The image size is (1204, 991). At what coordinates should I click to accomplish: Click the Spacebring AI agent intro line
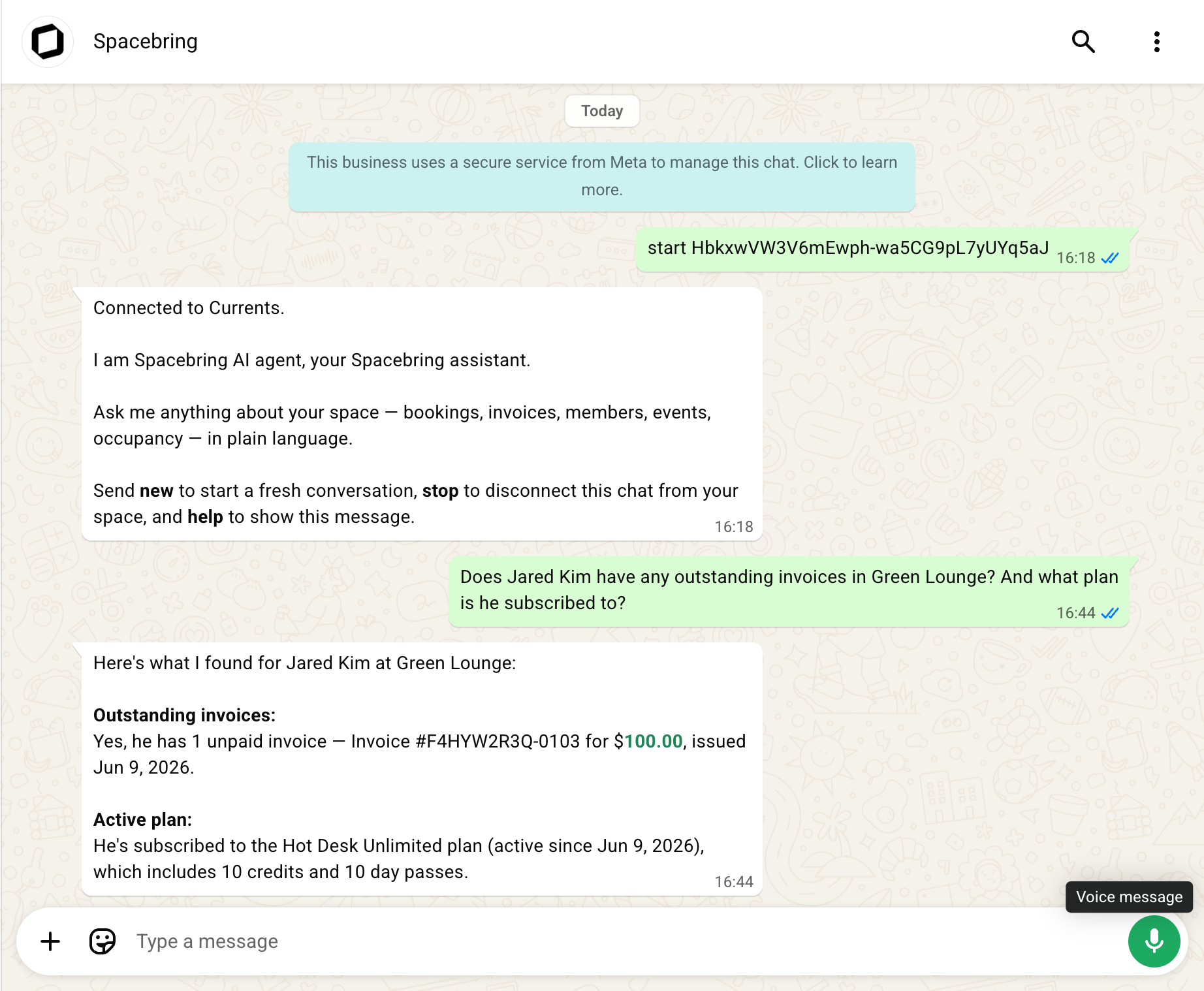pyautogui.click(x=311, y=360)
